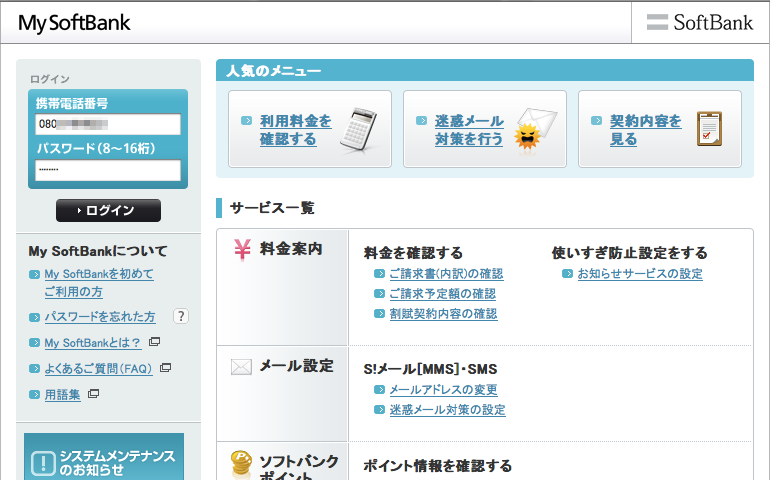Open the よくあるご質問(FAQ) link
This screenshot has height=480, width=770.
point(99,368)
